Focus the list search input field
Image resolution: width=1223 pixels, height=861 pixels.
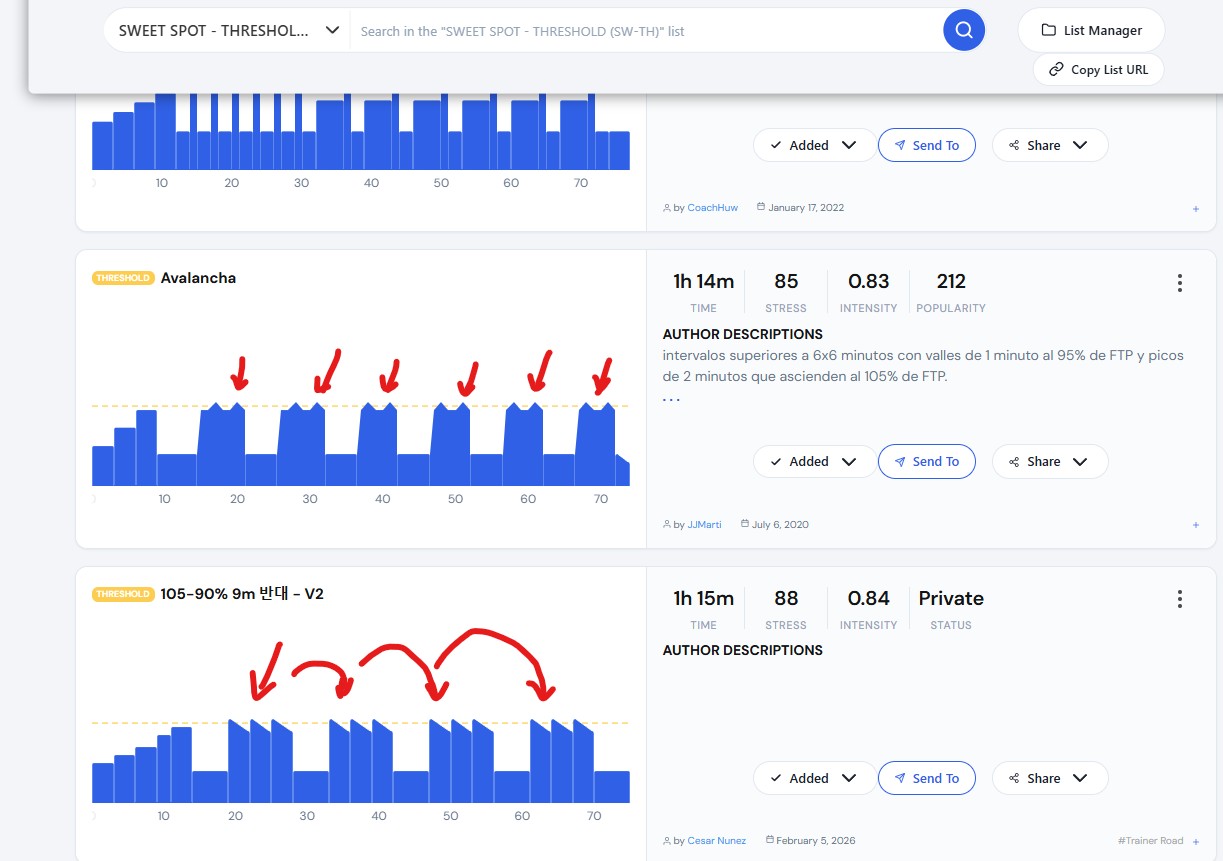tap(645, 31)
